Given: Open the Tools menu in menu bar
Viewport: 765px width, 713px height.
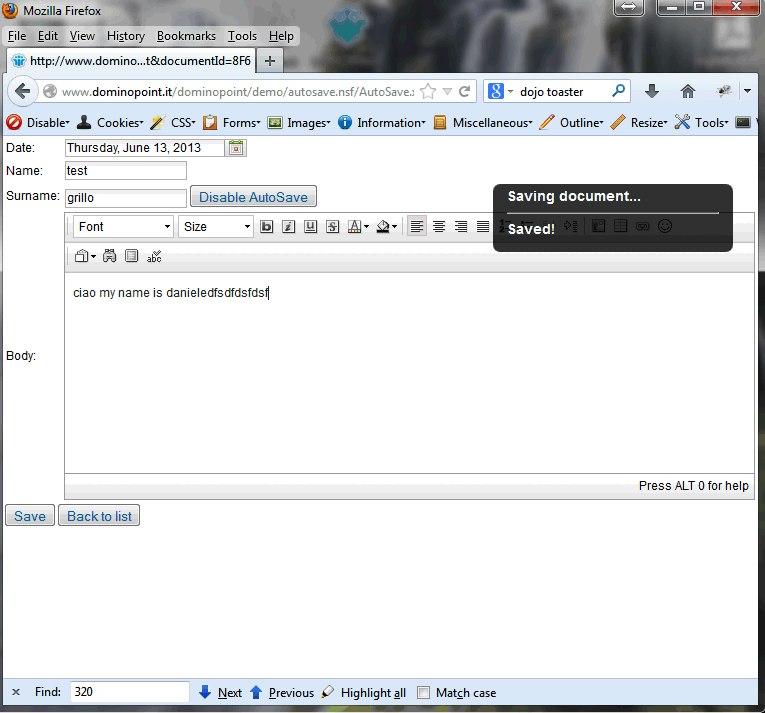Looking at the screenshot, I should pos(242,36).
